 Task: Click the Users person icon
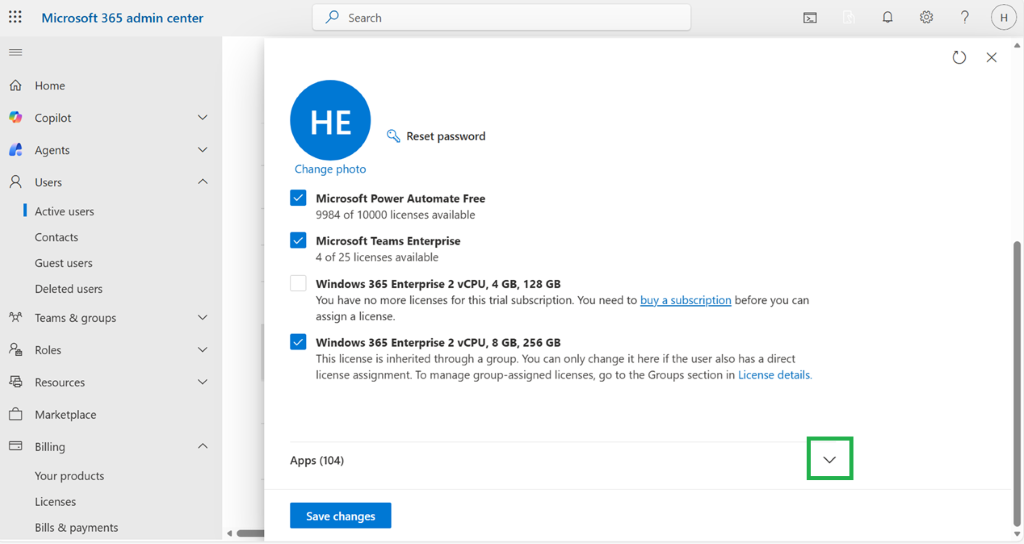pyautogui.click(x=16, y=182)
